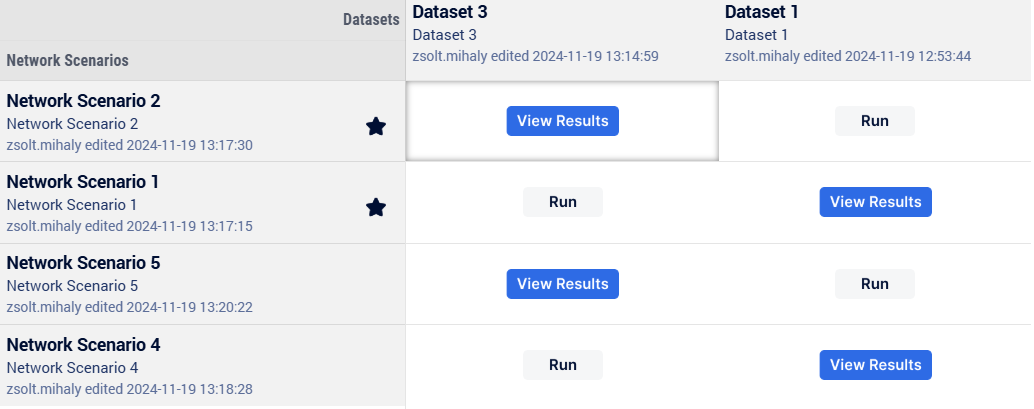Click the Network Scenarios axis label
This screenshot has width=1034, height=409.
67,61
